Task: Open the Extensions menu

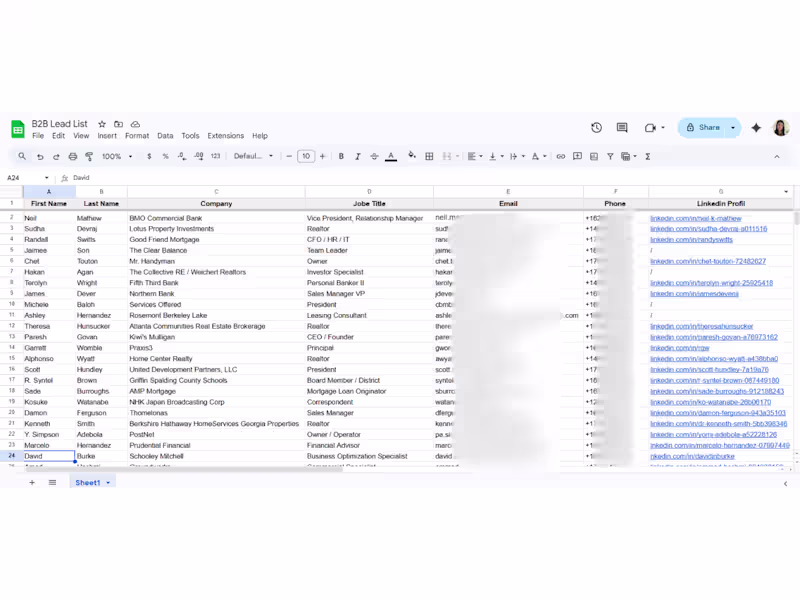Action: (226, 136)
